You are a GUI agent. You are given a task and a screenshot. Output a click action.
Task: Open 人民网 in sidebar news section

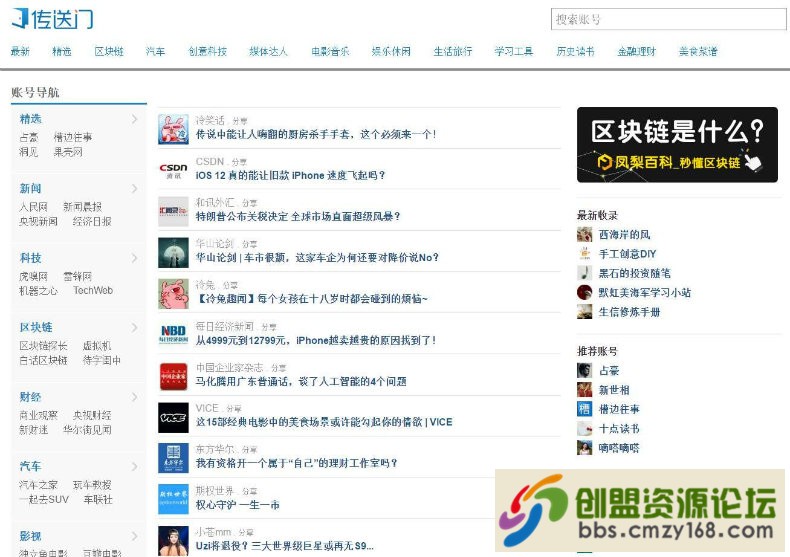point(33,207)
